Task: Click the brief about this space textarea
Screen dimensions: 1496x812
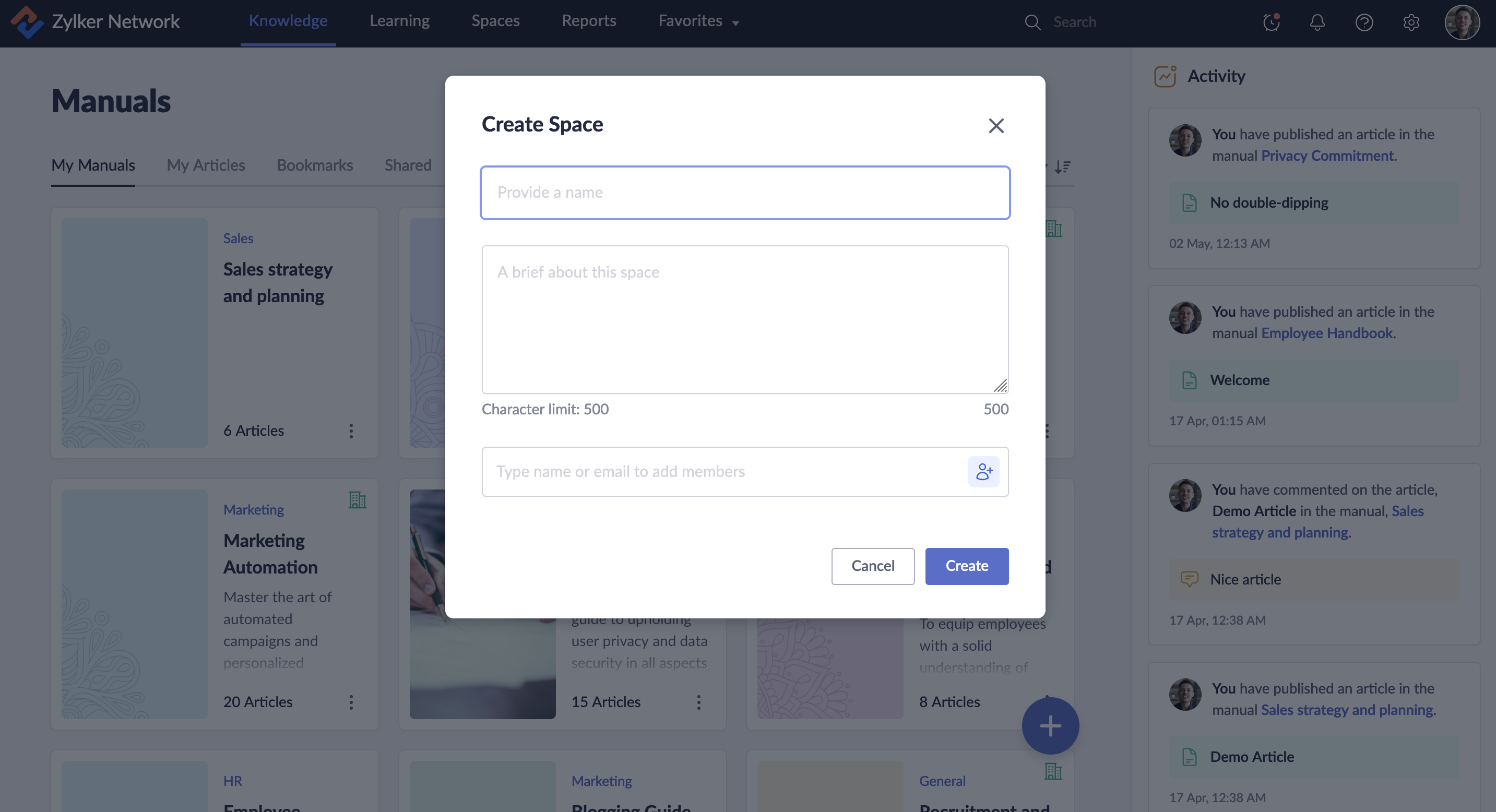Action: tap(745, 320)
